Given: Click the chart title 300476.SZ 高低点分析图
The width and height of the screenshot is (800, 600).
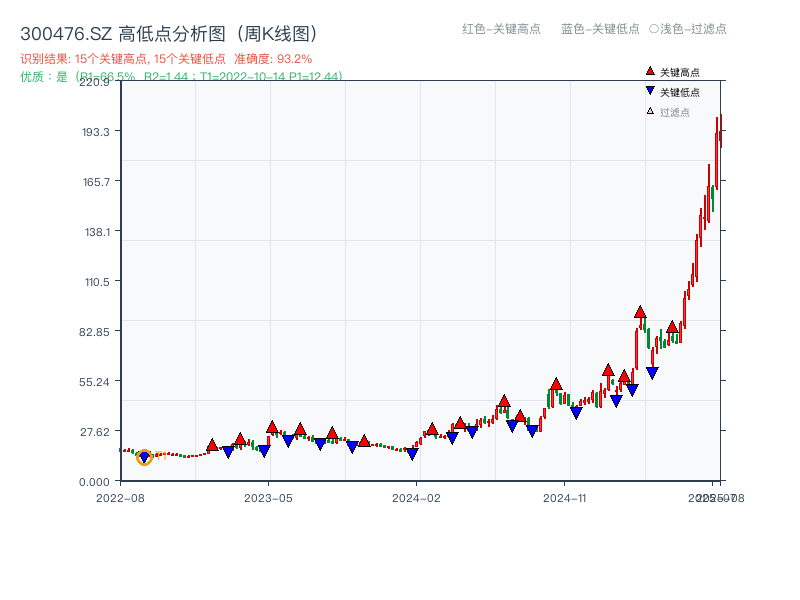Looking at the screenshot, I should click(x=169, y=34).
